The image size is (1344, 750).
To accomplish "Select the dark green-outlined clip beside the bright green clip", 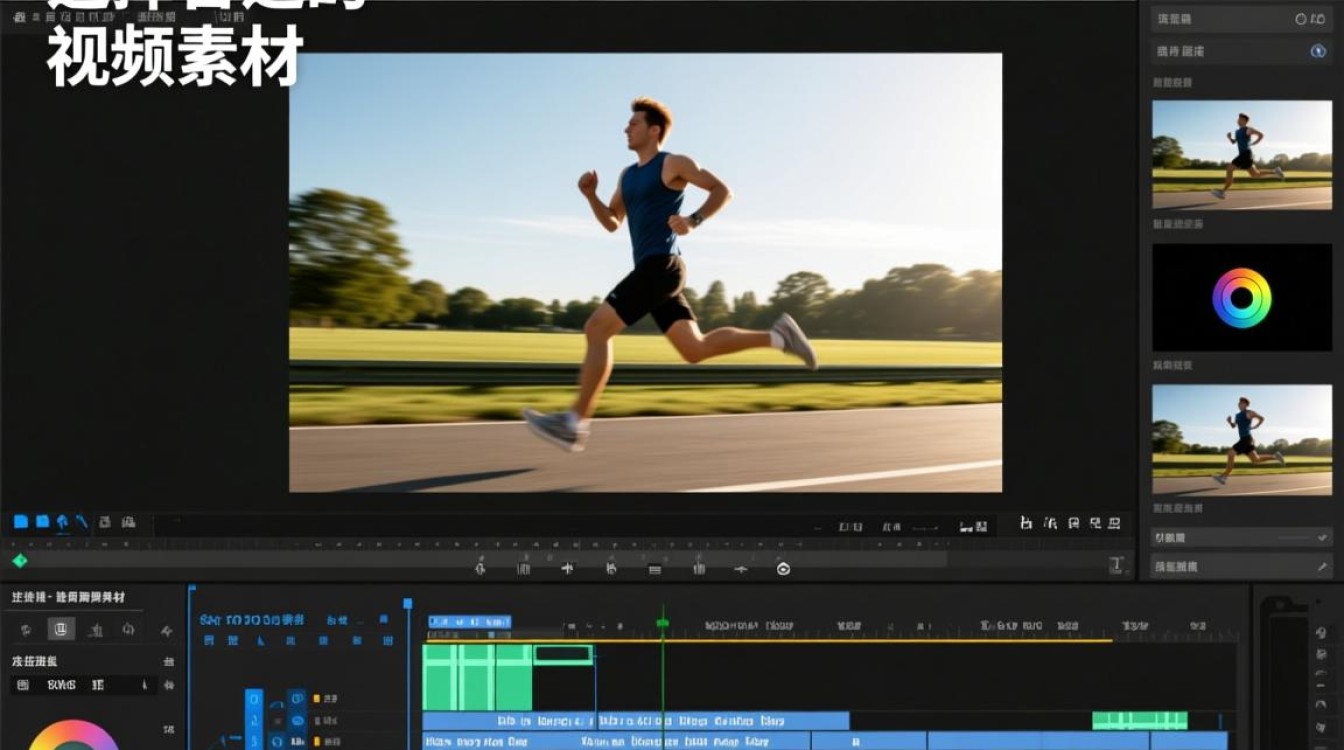I will pos(564,655).
